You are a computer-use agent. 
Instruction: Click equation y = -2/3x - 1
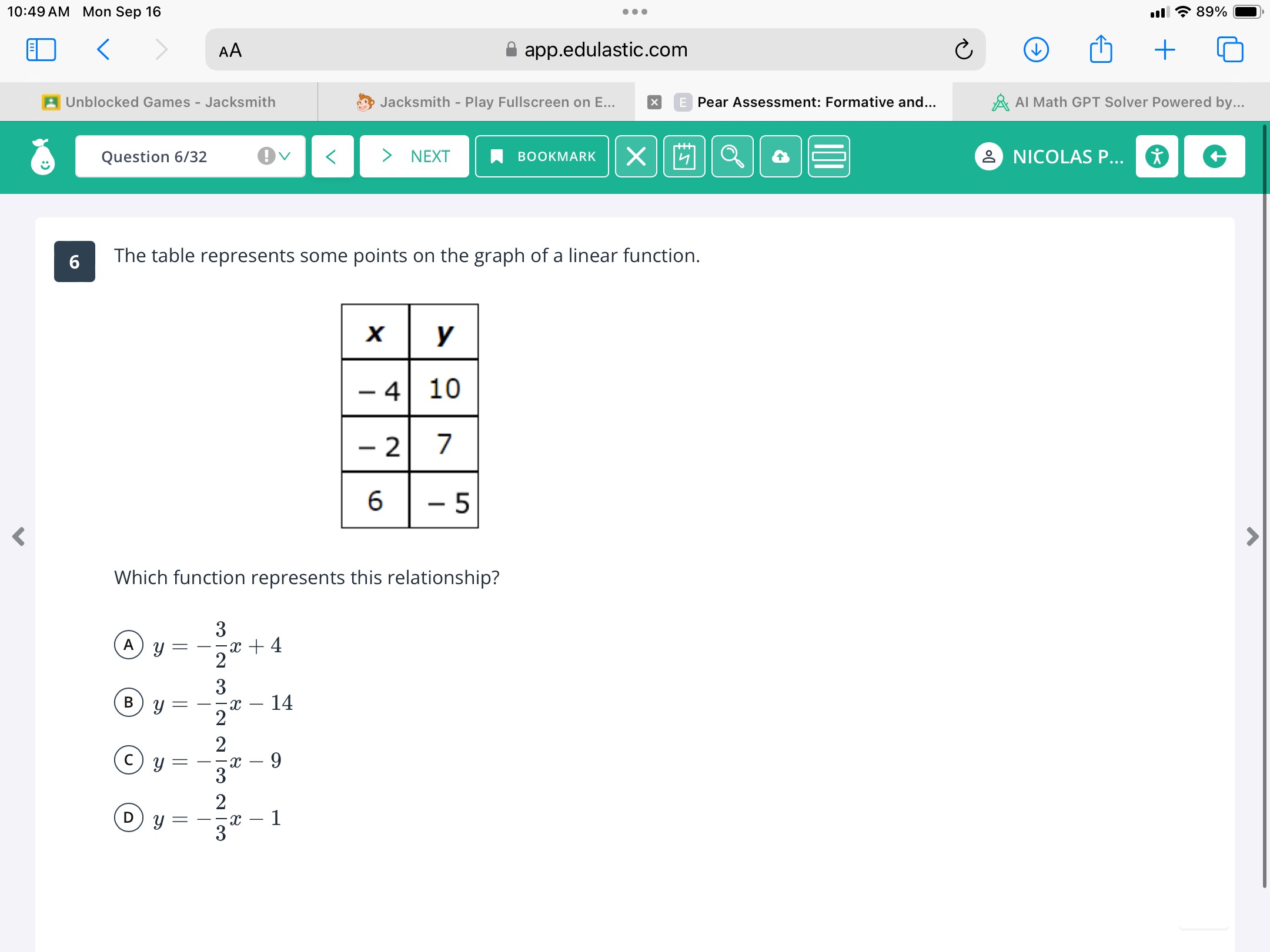point(217,818)
